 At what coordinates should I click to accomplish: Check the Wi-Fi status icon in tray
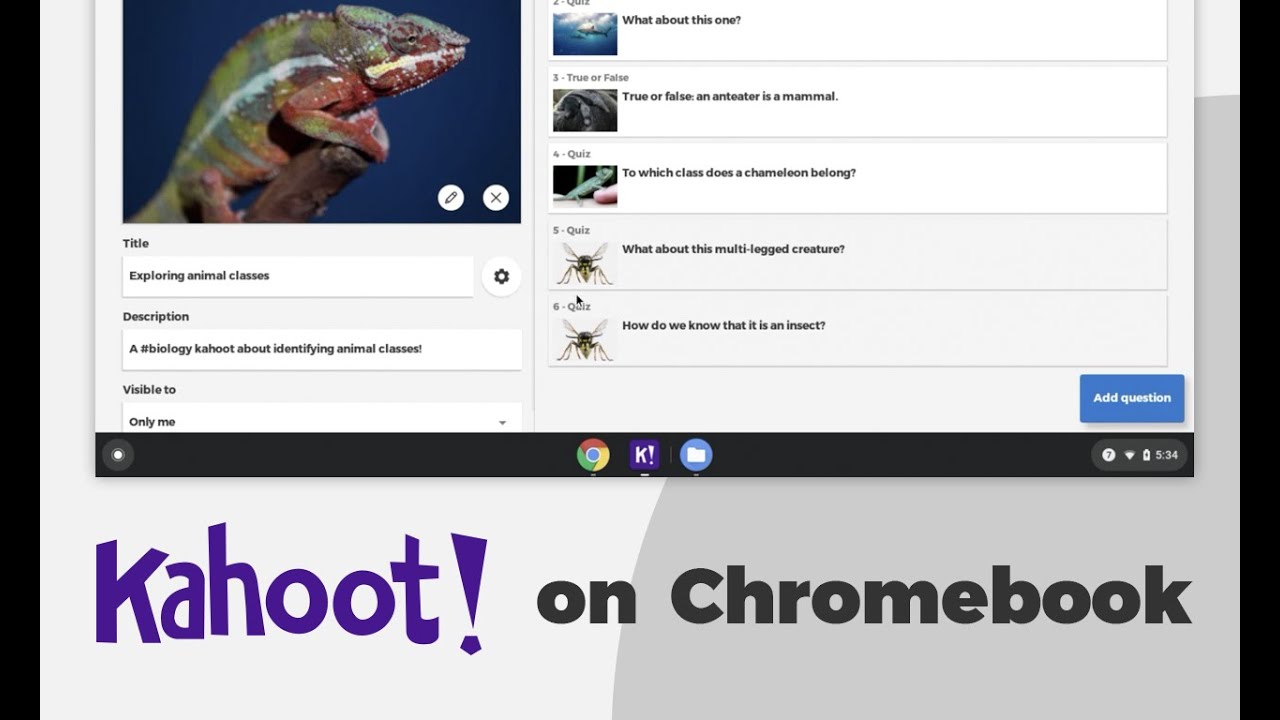[1129, 455]
